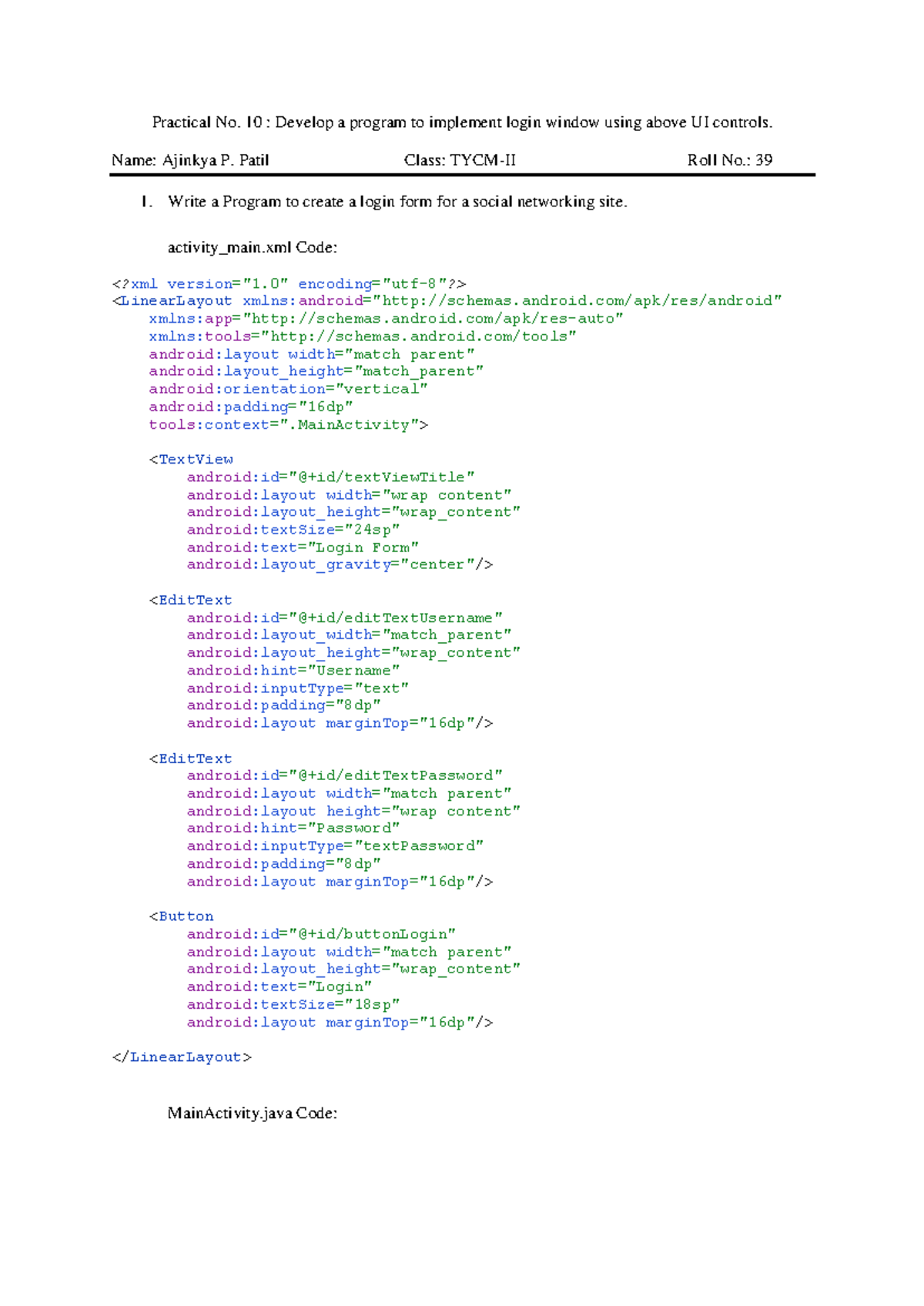
Task: Click the xmlns:app res-auto line
Action: (x=387, y=319)
